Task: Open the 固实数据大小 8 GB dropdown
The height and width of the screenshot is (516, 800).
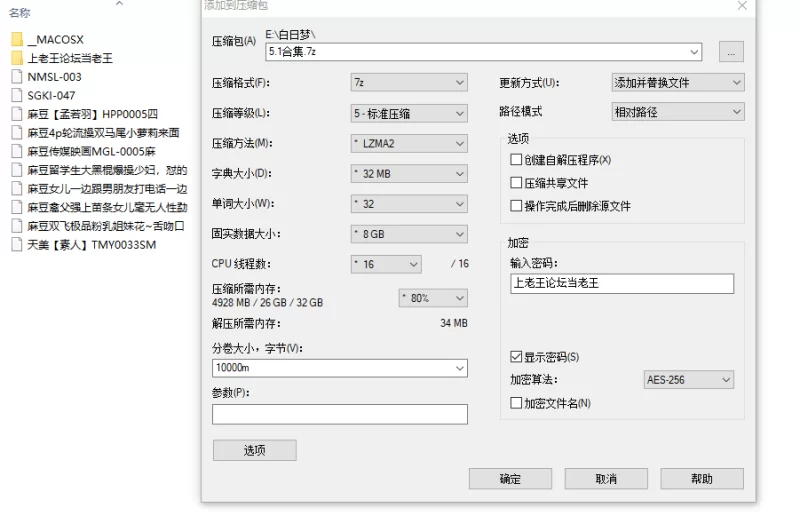Action: [x=409, y=234]
